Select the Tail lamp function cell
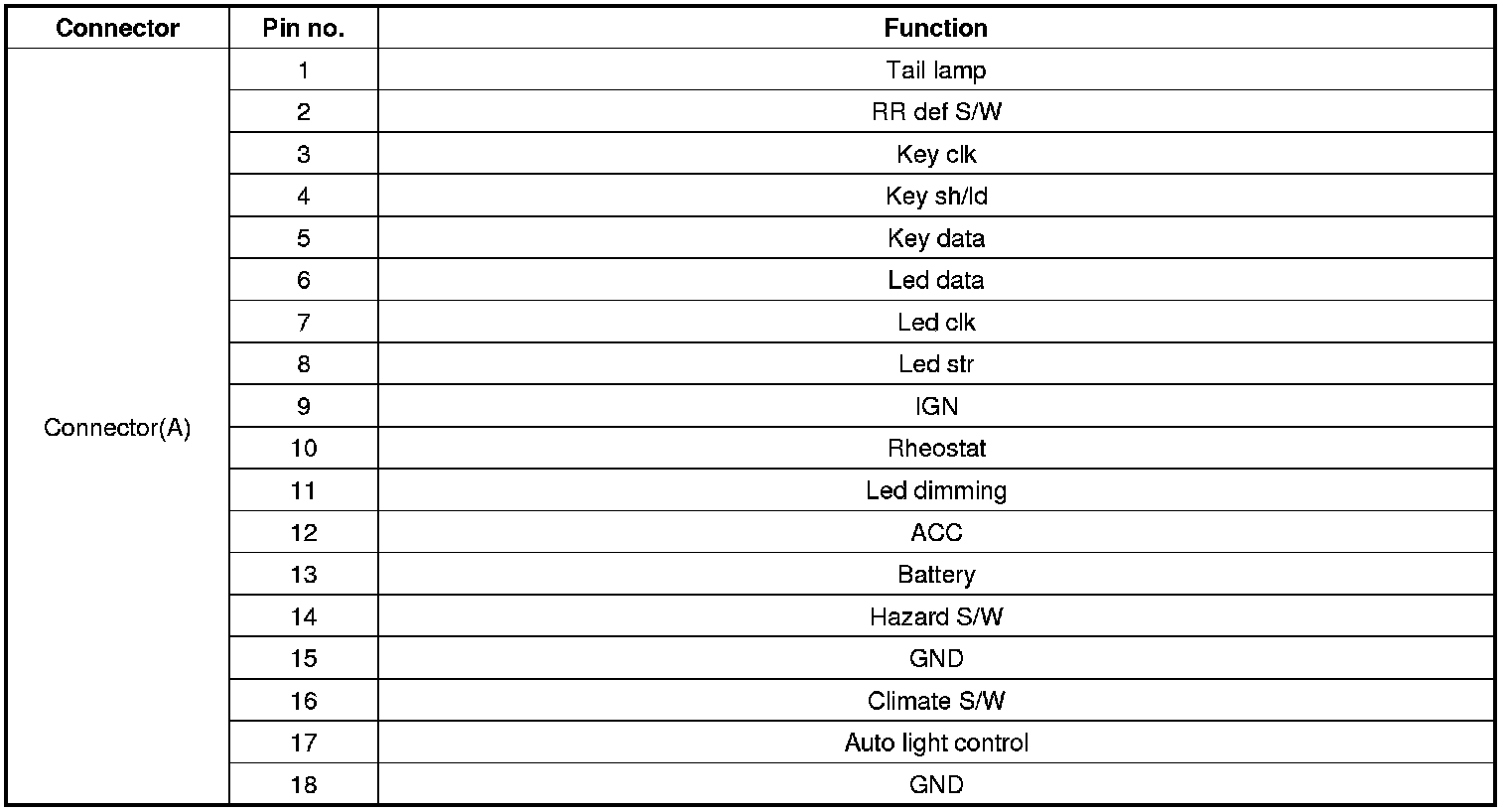The image size is (1509, 812). (x=935, y=70)
